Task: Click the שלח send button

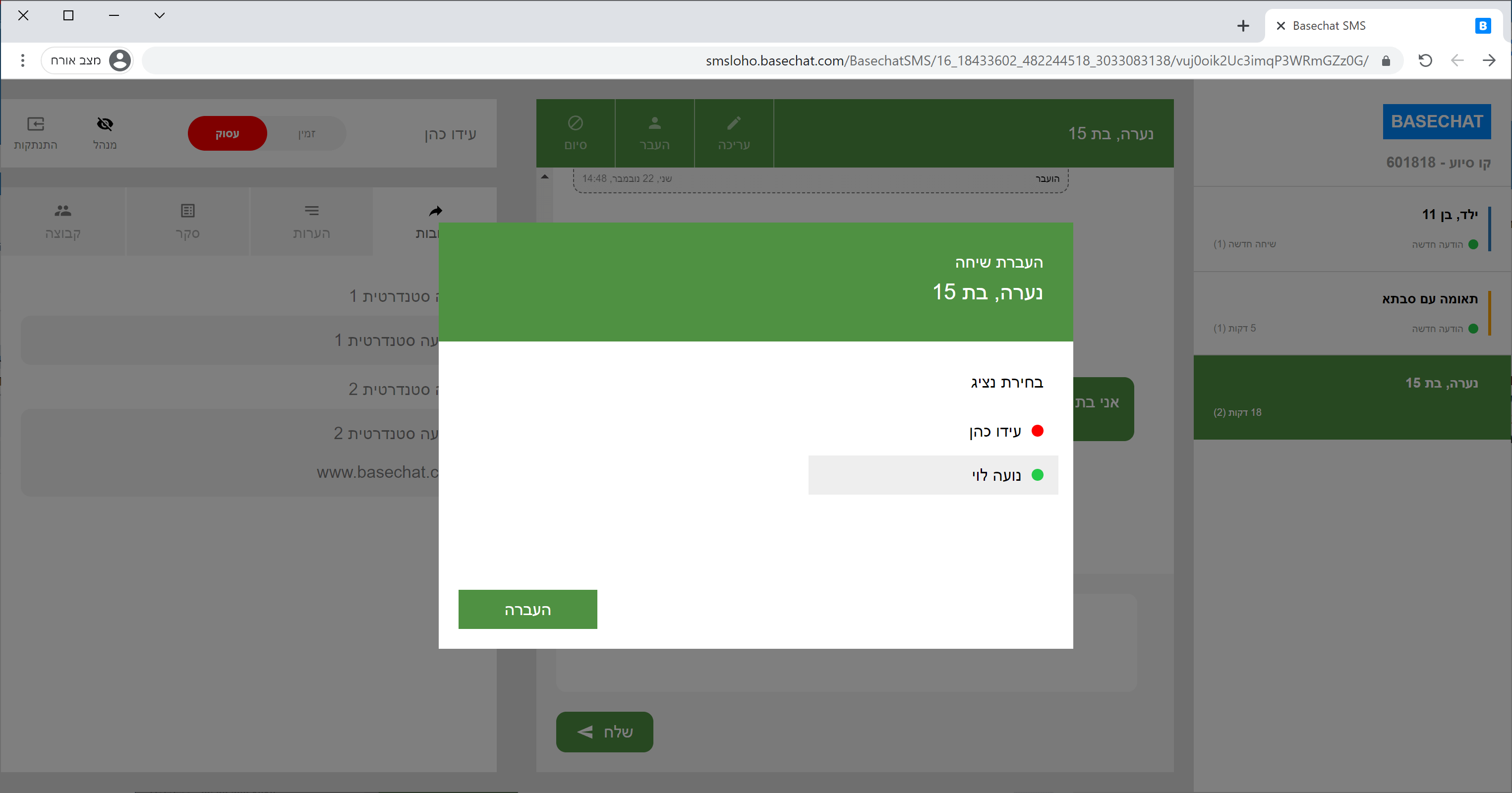Action: tap(605, 732)
